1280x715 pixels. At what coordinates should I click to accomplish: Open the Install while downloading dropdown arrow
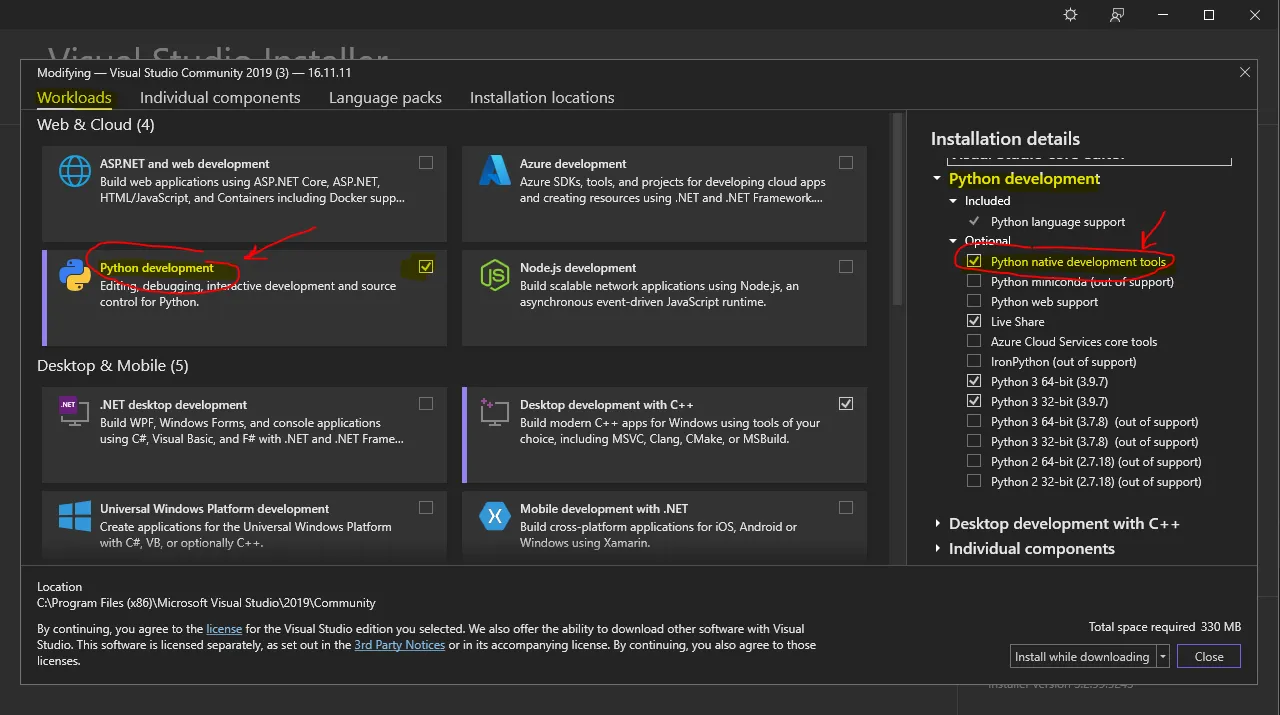coord(1163,657)
